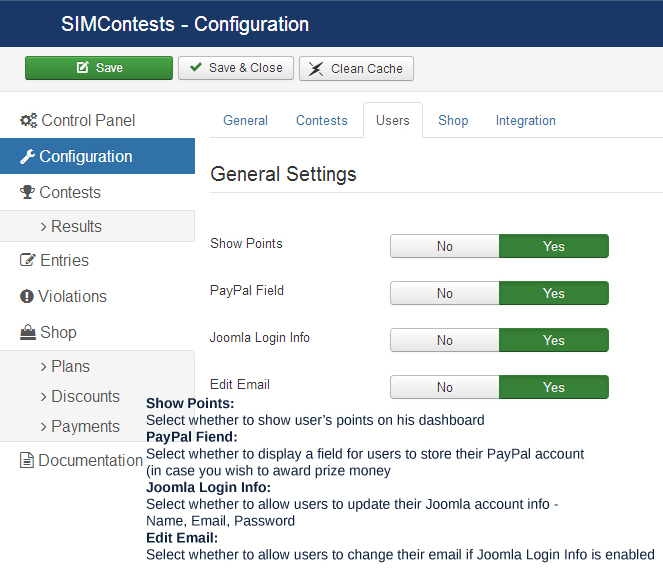Image resolution: width=663 pixels, height=569 pixels.
Task: Click the wrench icon beside Configuration
Action: 27,157
